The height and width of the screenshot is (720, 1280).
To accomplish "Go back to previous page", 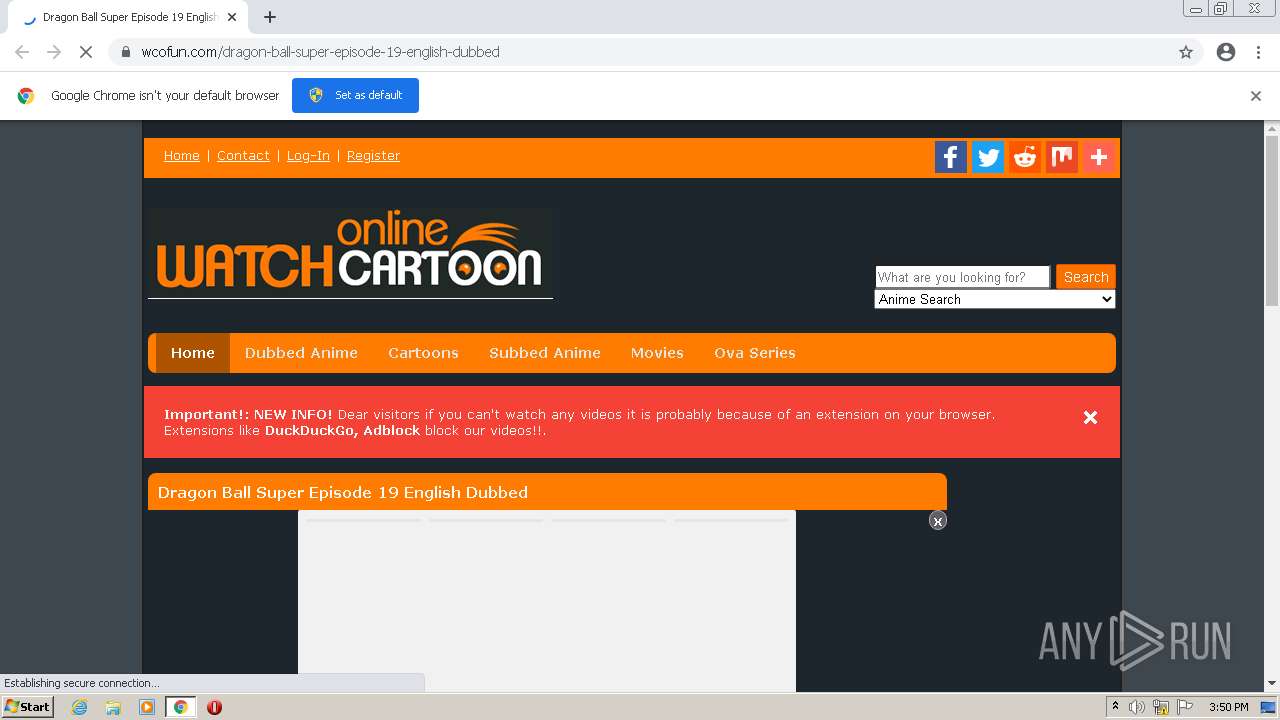I will coord(22,52).
